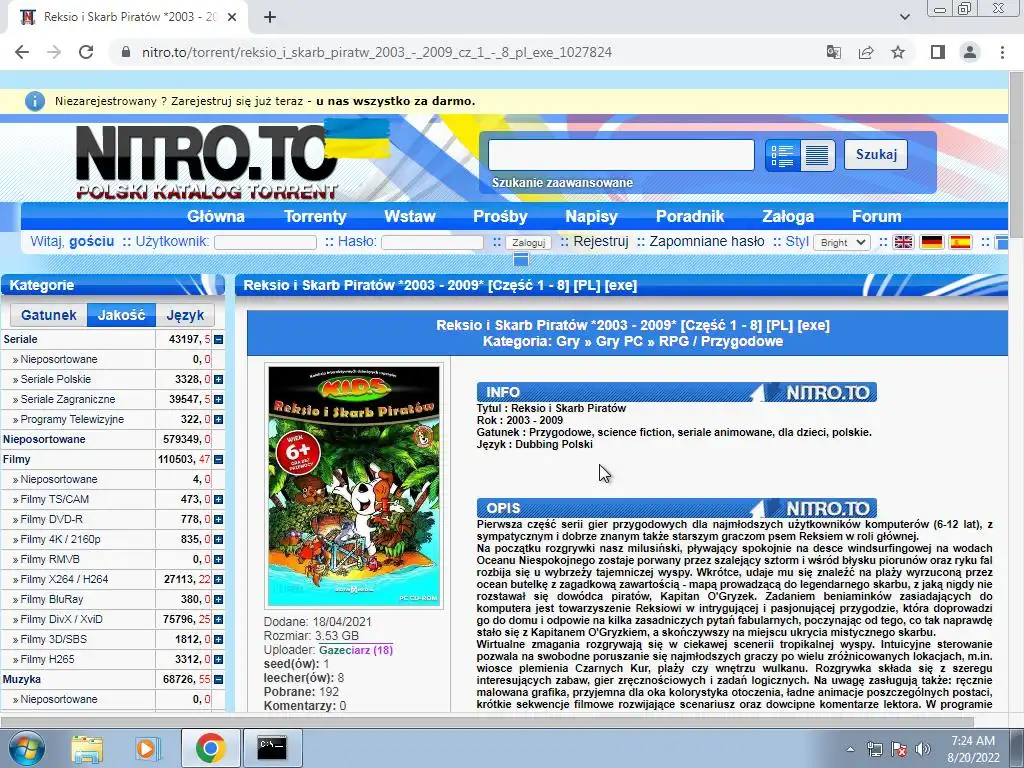1024x768 pixels.
Task: Open the Forum menu item
Action: point(876,216)
